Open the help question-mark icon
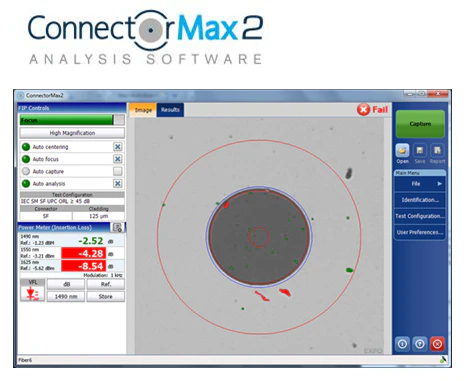The height and width of the screenshot is (381, 474). click(x=420, y=344)
